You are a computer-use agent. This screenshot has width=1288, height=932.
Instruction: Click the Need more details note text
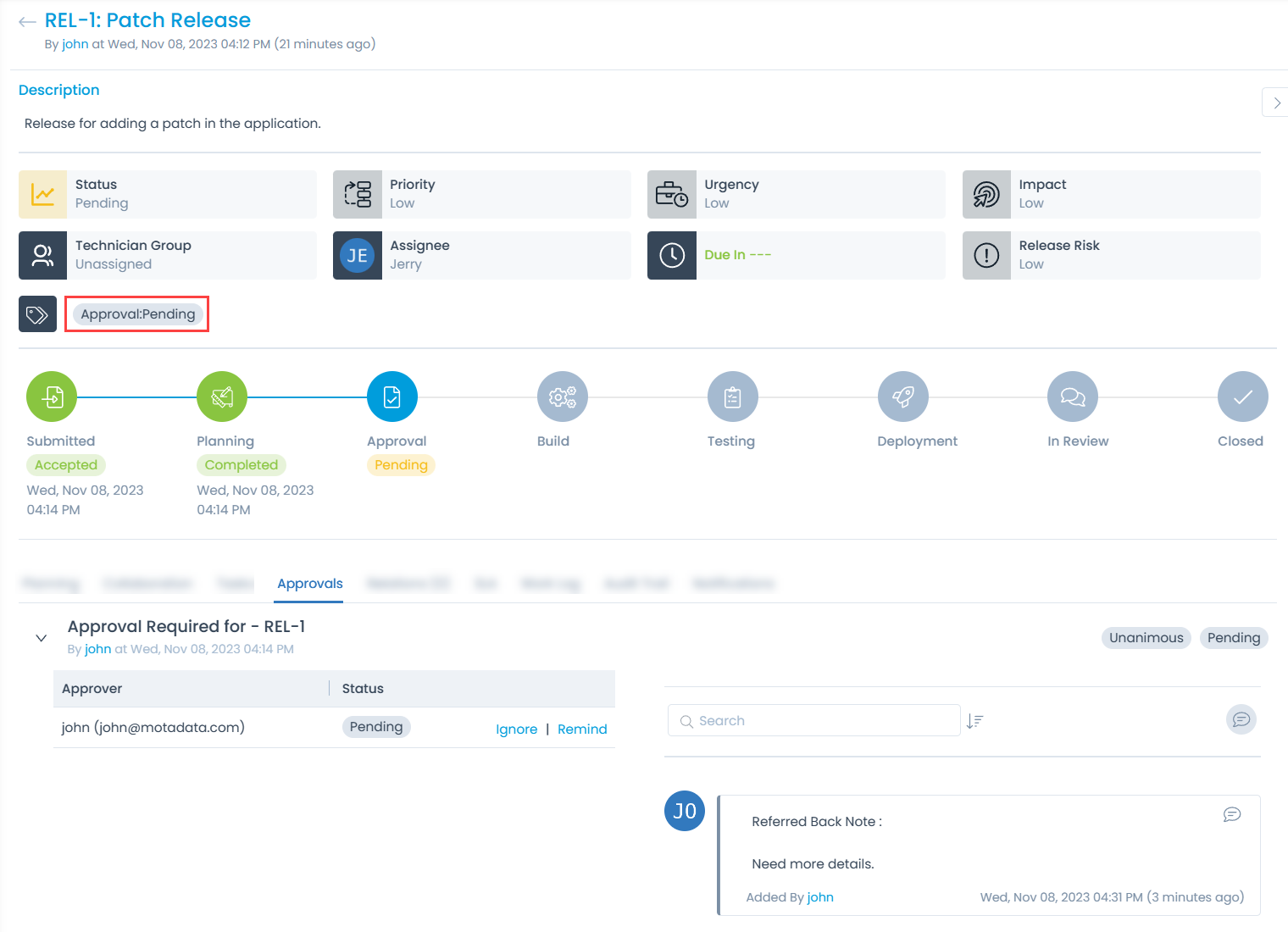[x=813, y=864]
